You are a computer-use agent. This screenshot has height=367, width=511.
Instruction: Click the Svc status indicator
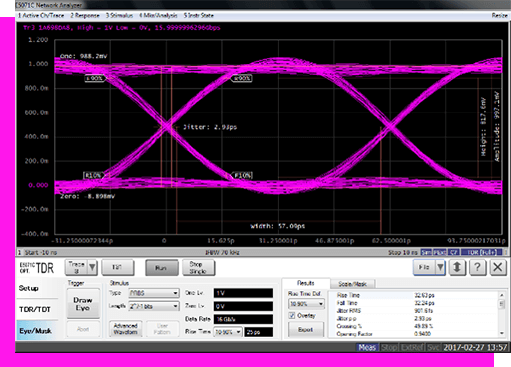click(433, 348)
